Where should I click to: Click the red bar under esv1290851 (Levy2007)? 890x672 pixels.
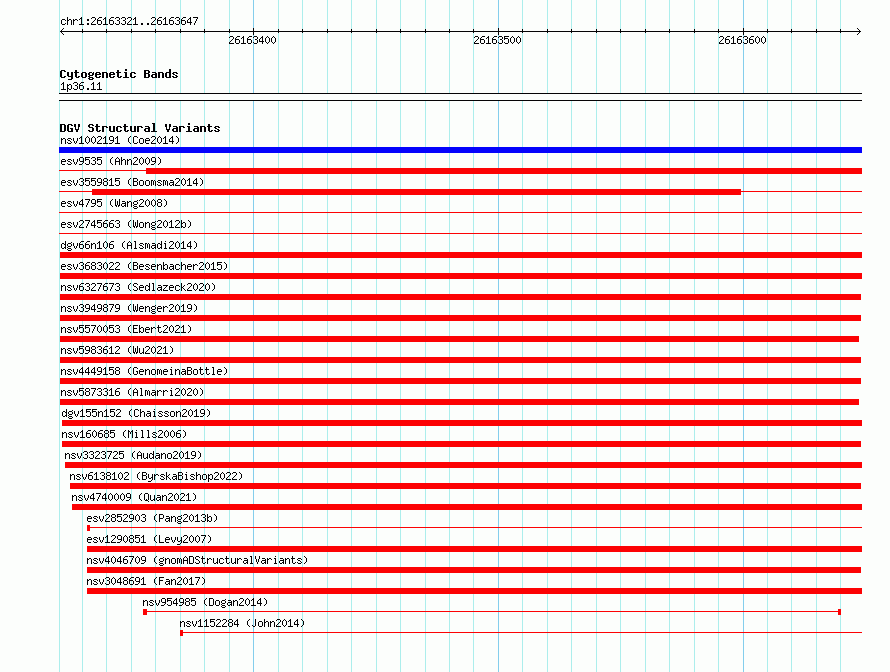(x=475, y=549)
